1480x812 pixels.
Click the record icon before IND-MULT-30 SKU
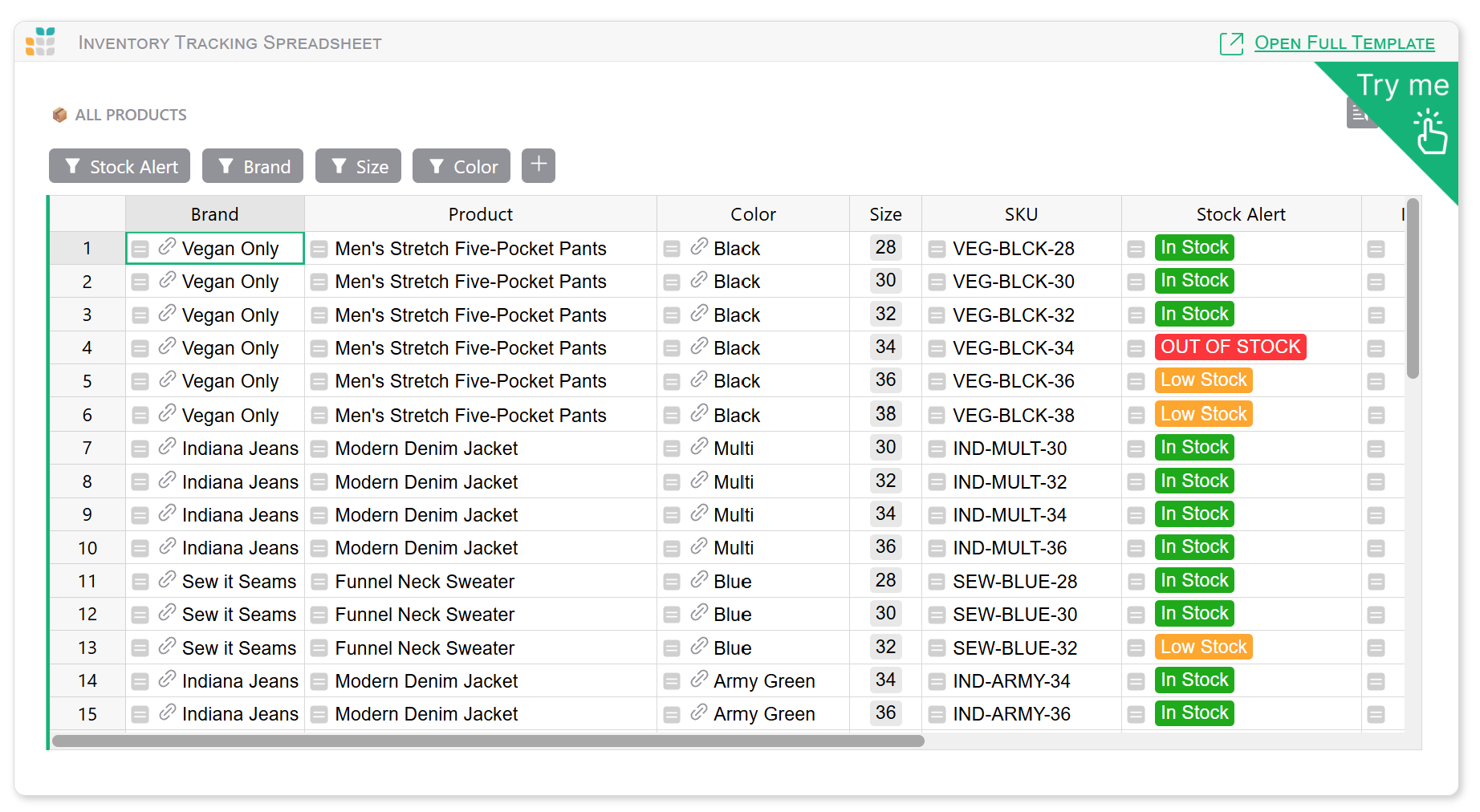pyautogui.click(x=937, y=449)
